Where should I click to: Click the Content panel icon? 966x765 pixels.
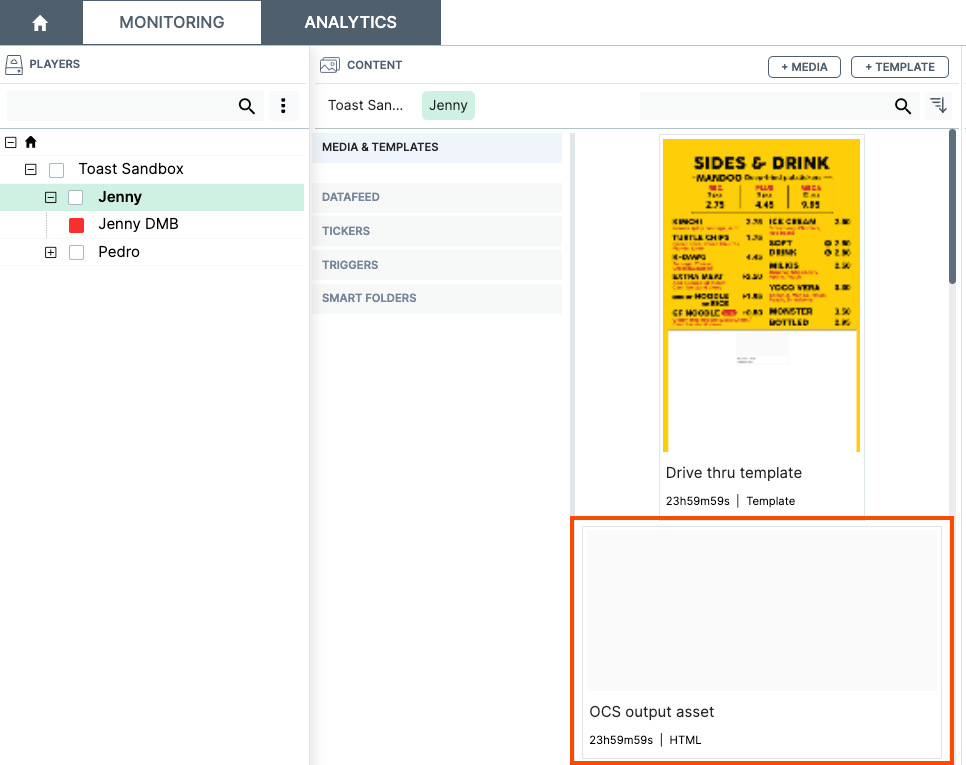click(x=329, y=64)
